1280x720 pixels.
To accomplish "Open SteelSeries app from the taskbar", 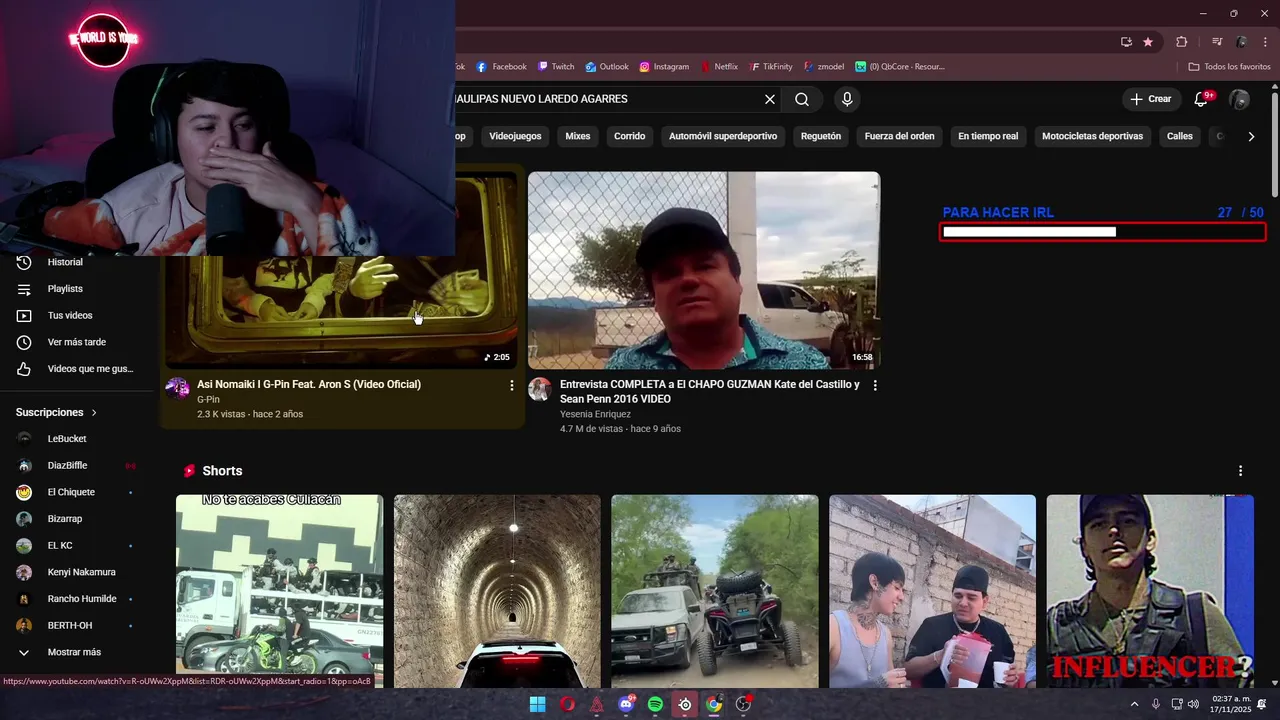I will (685, 704).
